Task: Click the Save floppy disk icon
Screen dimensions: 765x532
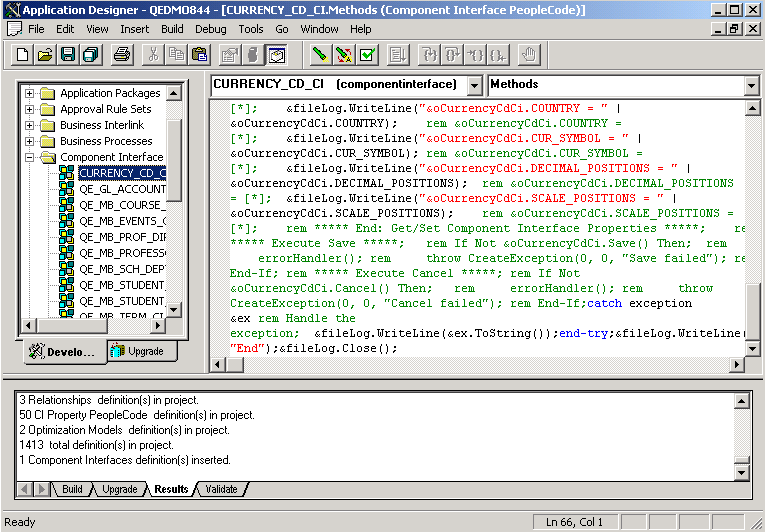Action: point(67,54)
